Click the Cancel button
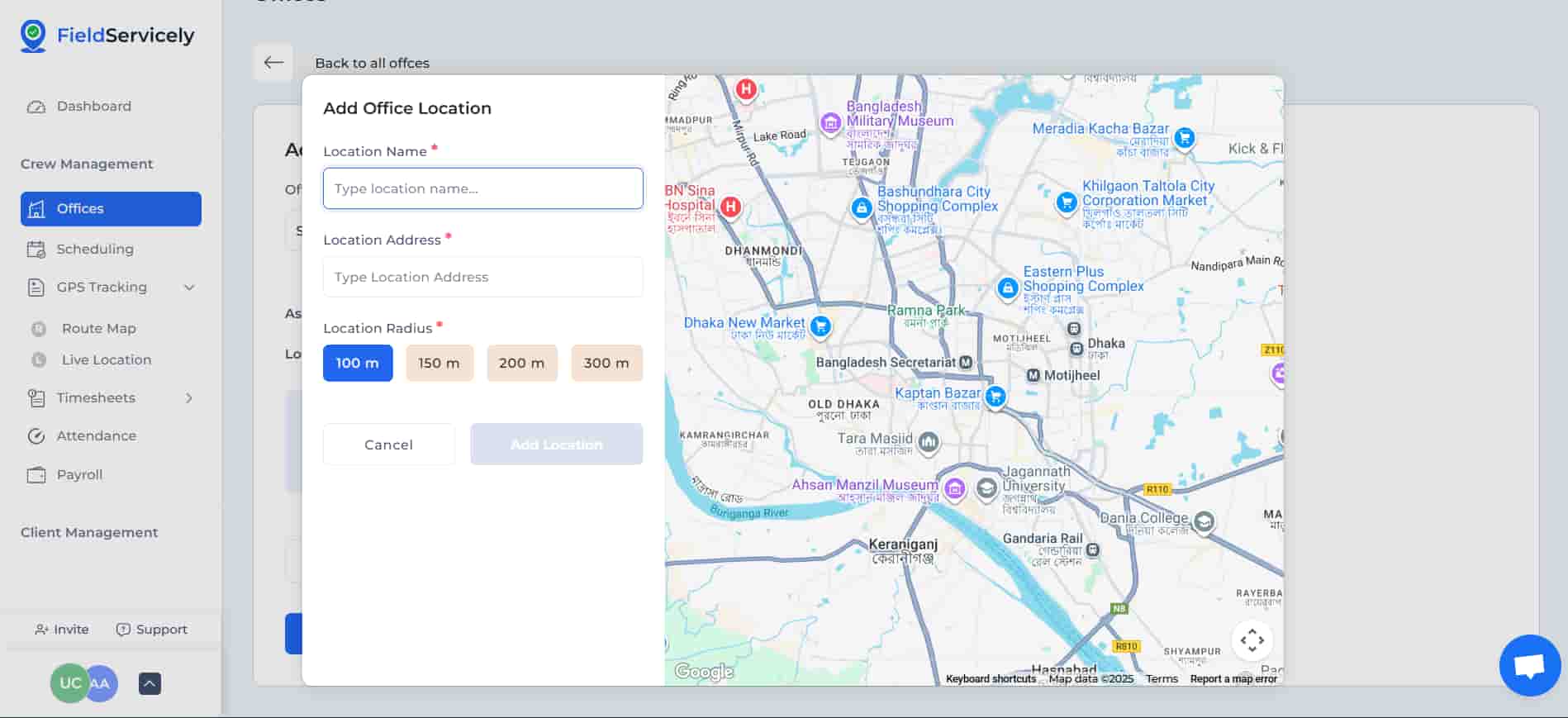 click(x=389, y=445)
